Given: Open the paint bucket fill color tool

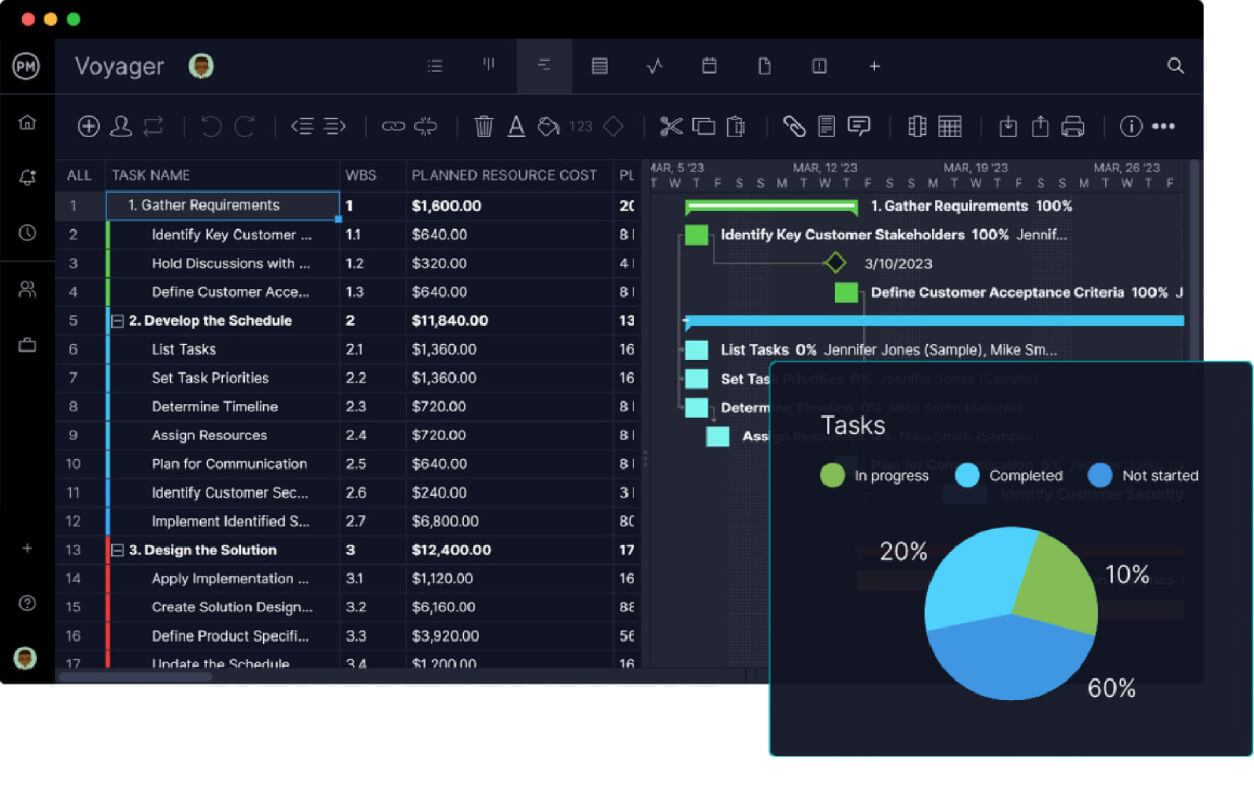Looking at the screenshot, I should point(548,126).
